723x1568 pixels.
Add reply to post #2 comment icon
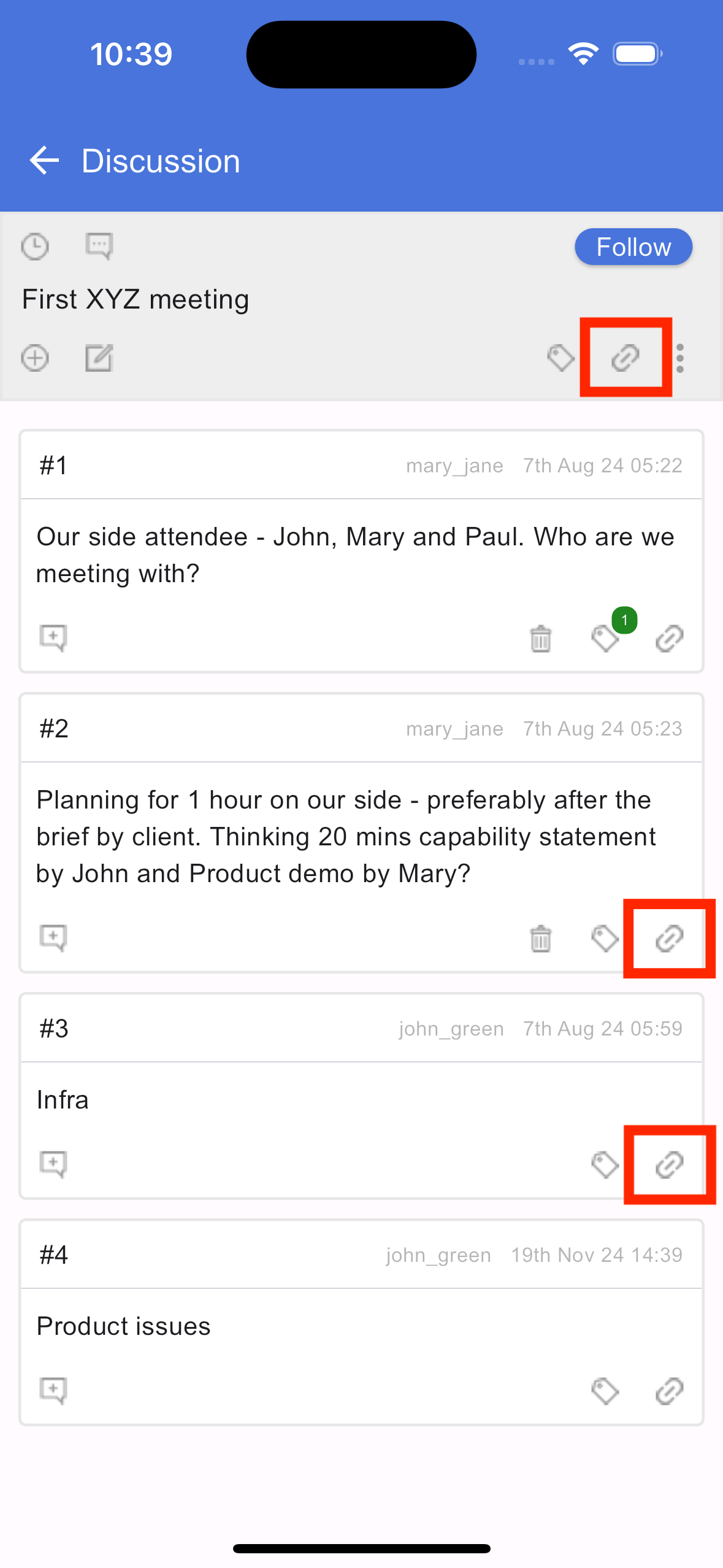(x=53, y=938)
